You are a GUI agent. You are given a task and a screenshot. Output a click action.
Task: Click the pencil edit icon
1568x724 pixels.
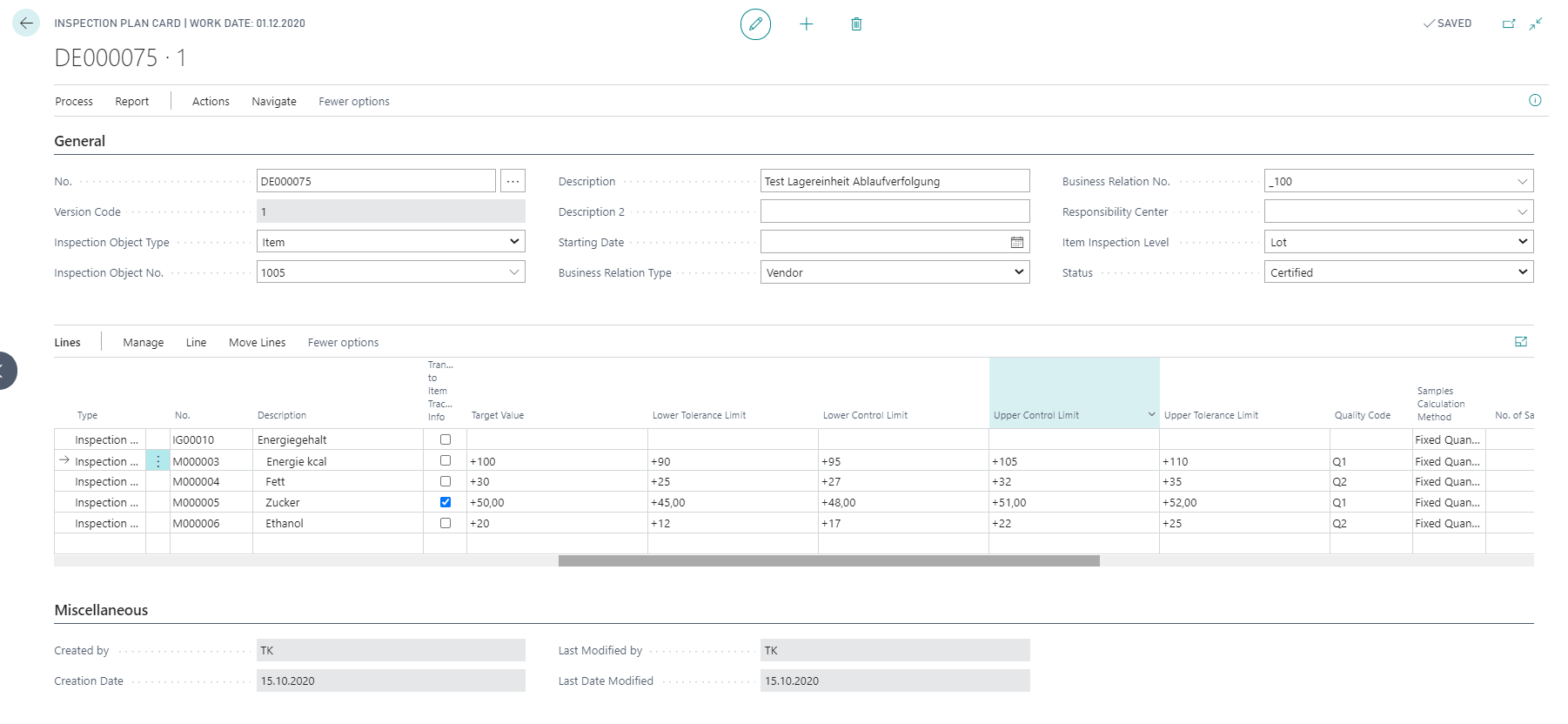pos(755,24)
